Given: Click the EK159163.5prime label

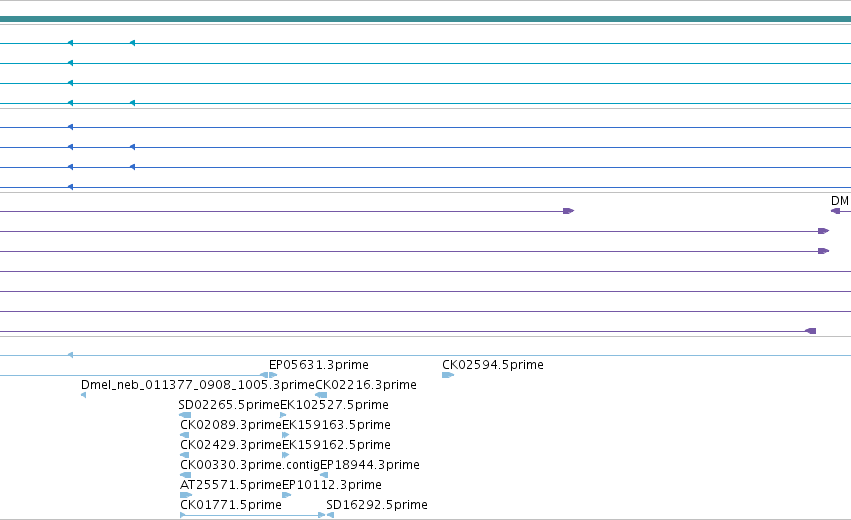Looking at the screenshot, I should tap(336, 424).
